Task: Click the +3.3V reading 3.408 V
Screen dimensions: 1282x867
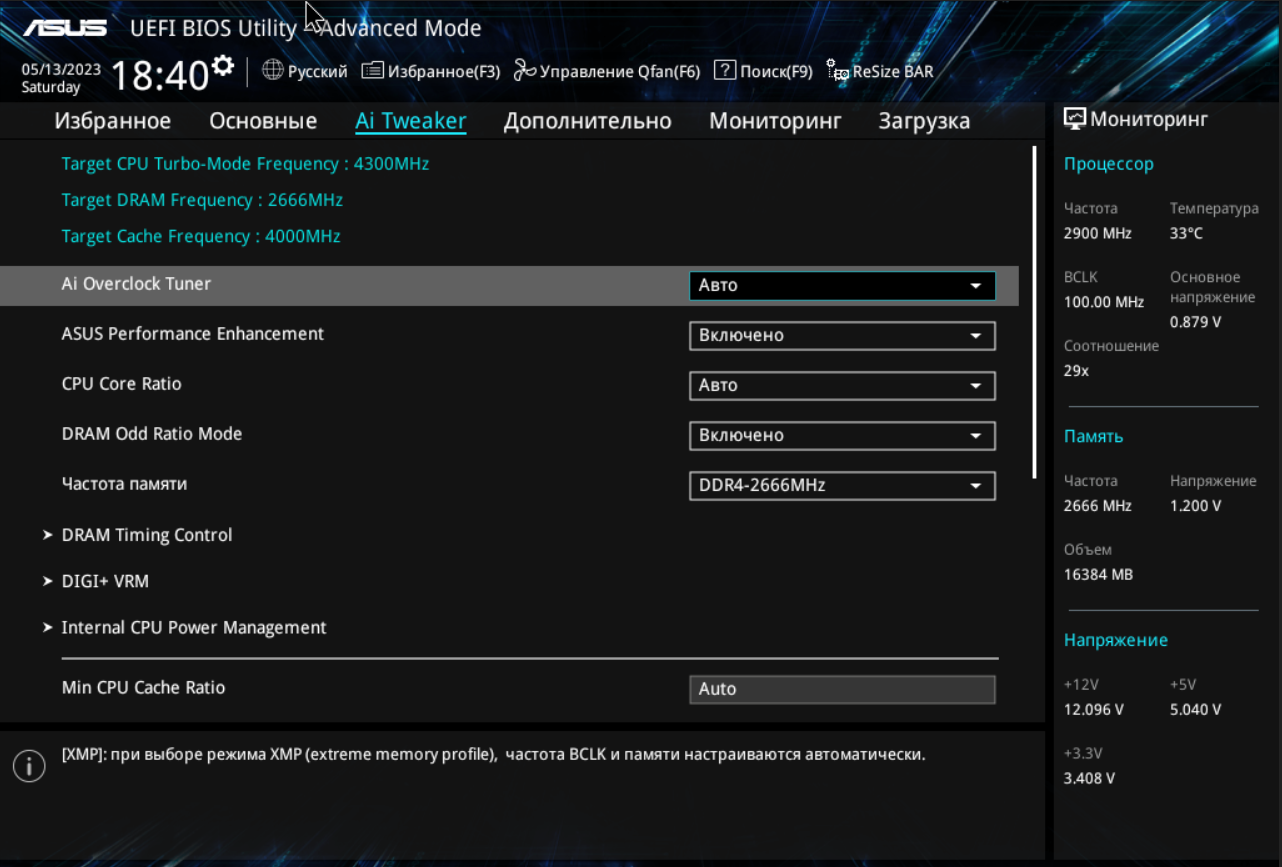Action: (1090, 778)
